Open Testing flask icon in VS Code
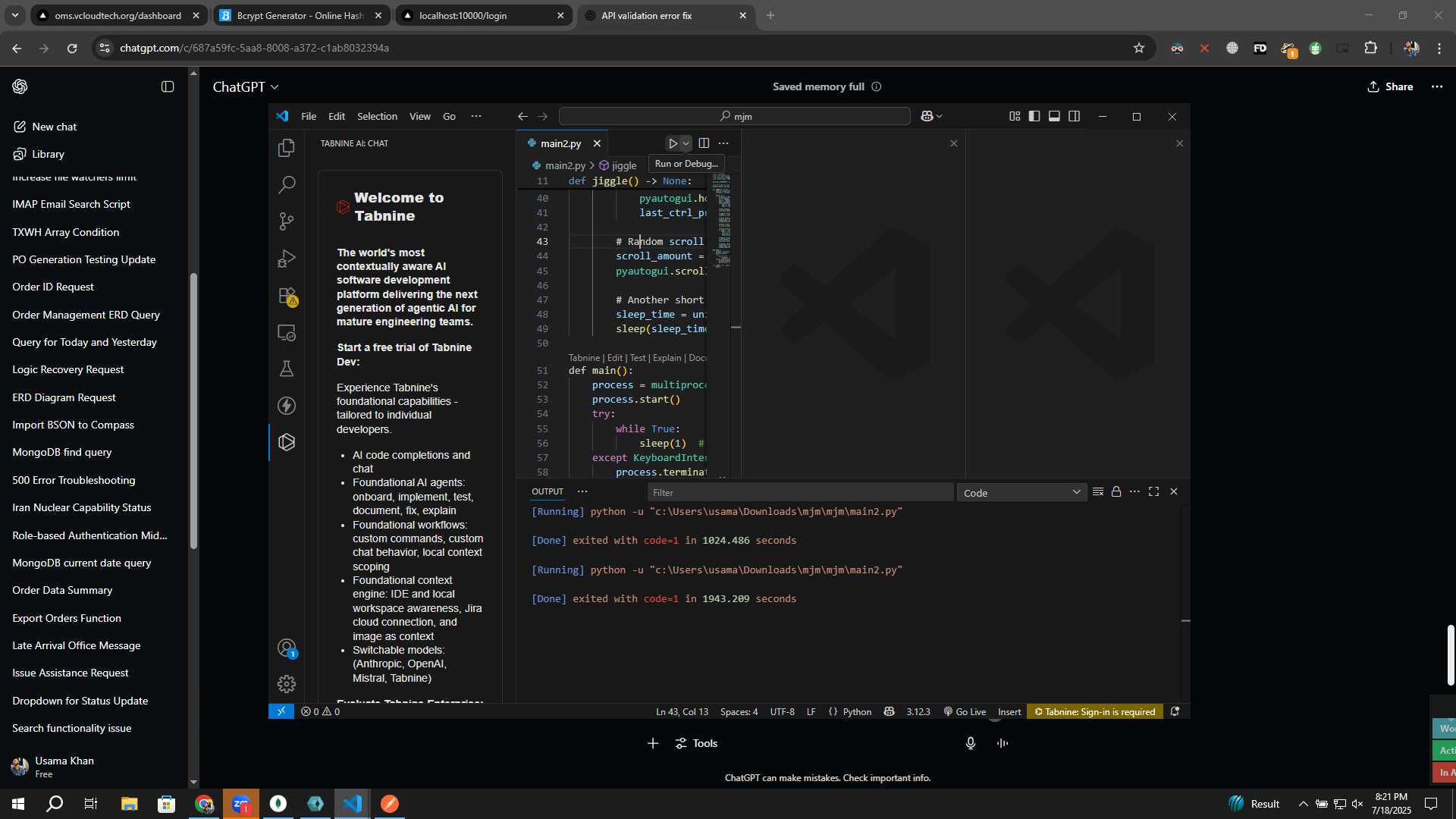This screenshot has height=819, width=1456. point(287,369)
